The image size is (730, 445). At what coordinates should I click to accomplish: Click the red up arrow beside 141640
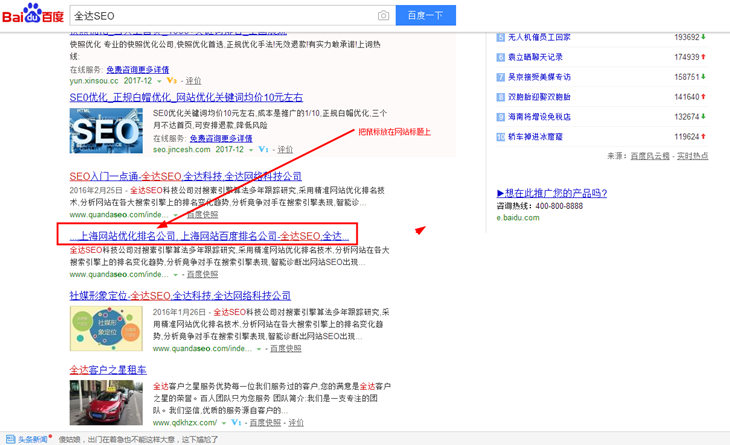pyautogui.click(x=703, y=97)
